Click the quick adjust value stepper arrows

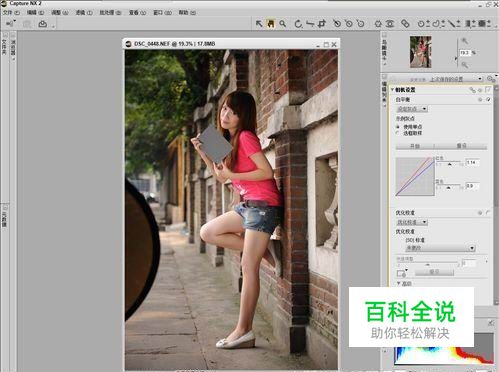point(486,262)
